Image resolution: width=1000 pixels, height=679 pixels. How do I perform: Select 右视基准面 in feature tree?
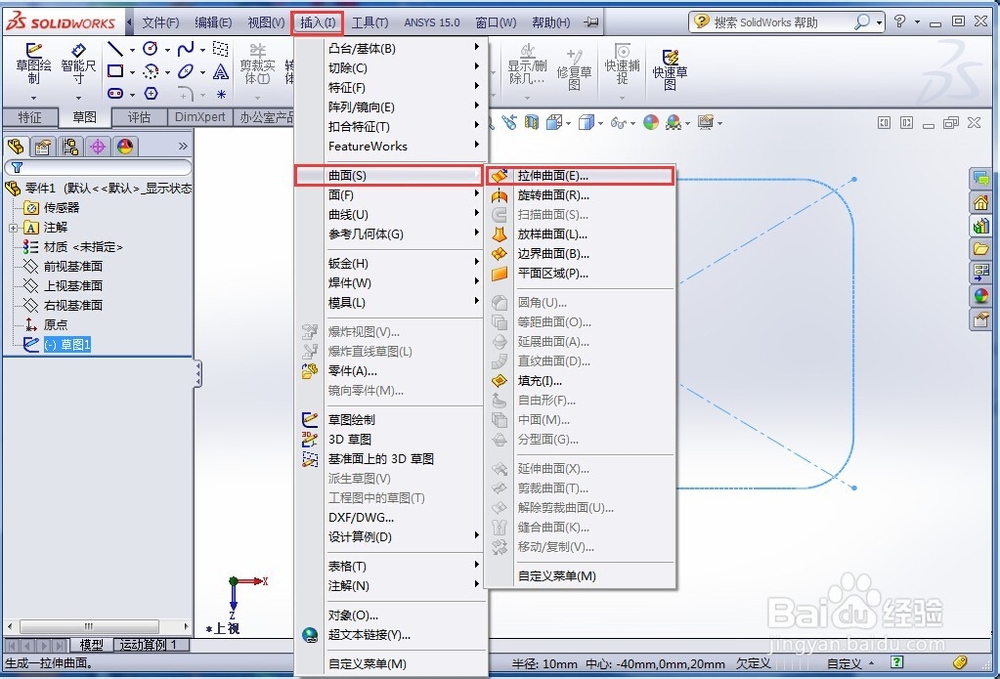tap(73, 305)
